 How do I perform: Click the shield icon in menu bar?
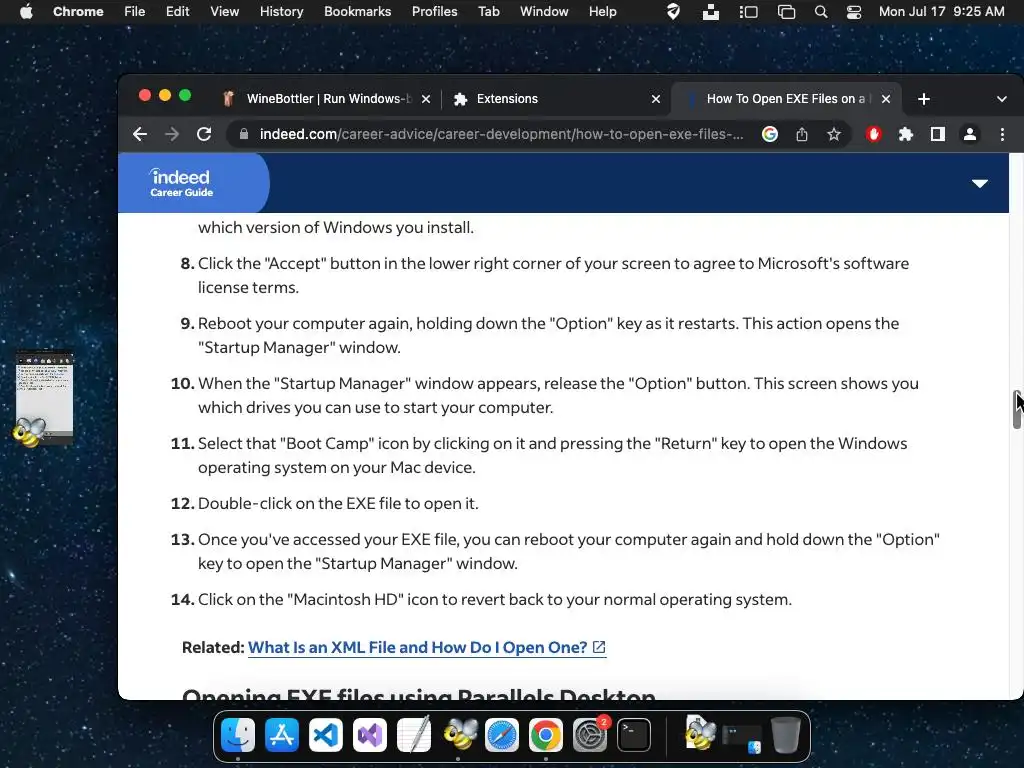click(673, 12)
